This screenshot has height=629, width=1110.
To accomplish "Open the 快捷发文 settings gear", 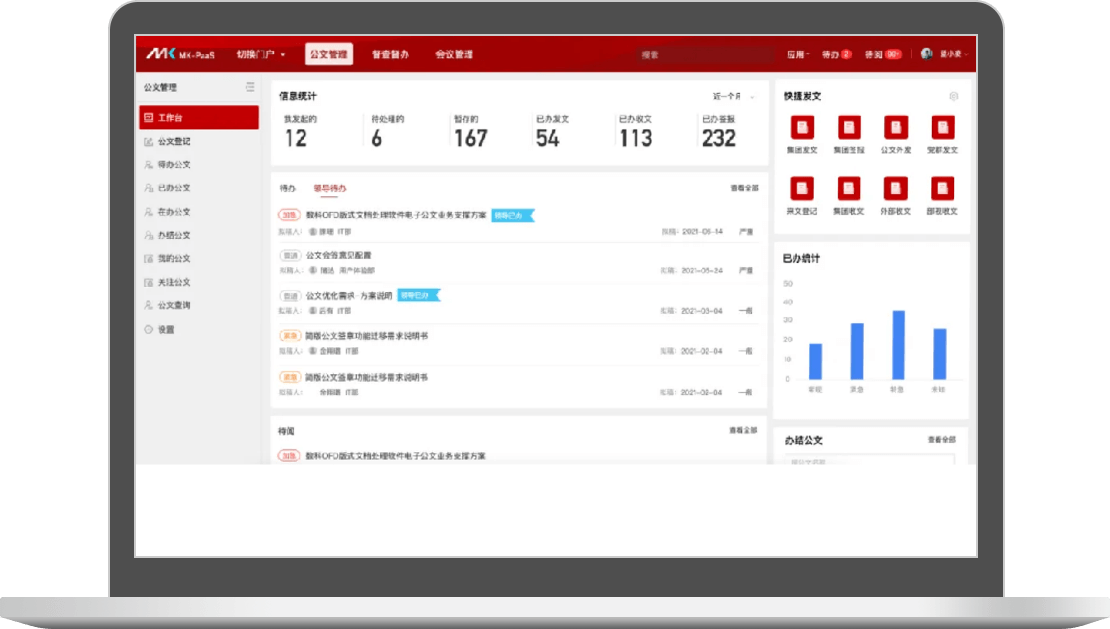I will [x=953, y=96].
